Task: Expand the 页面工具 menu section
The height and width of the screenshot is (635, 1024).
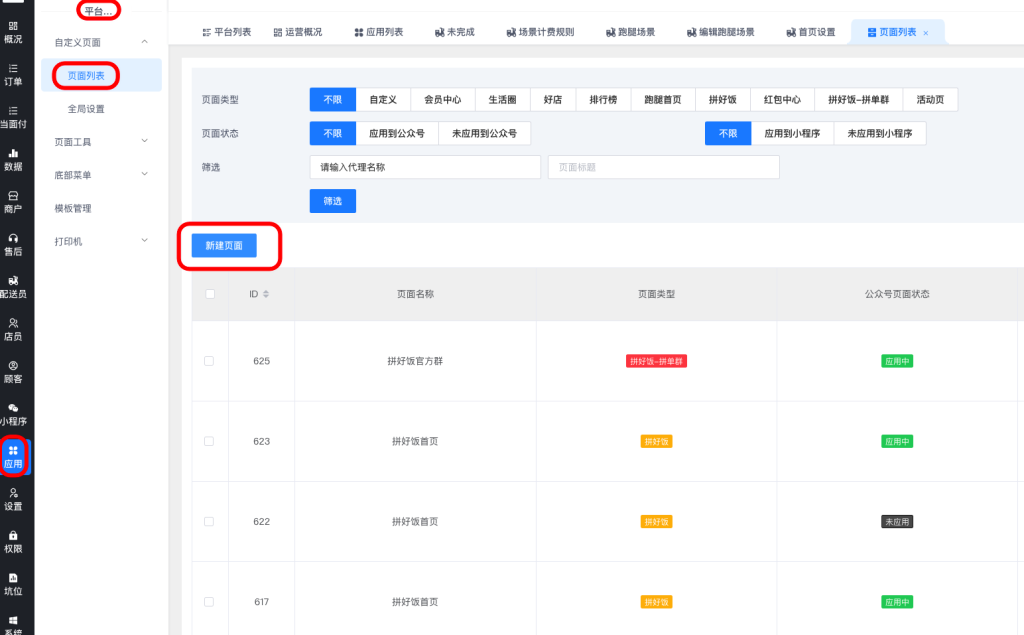Action: 145,142
